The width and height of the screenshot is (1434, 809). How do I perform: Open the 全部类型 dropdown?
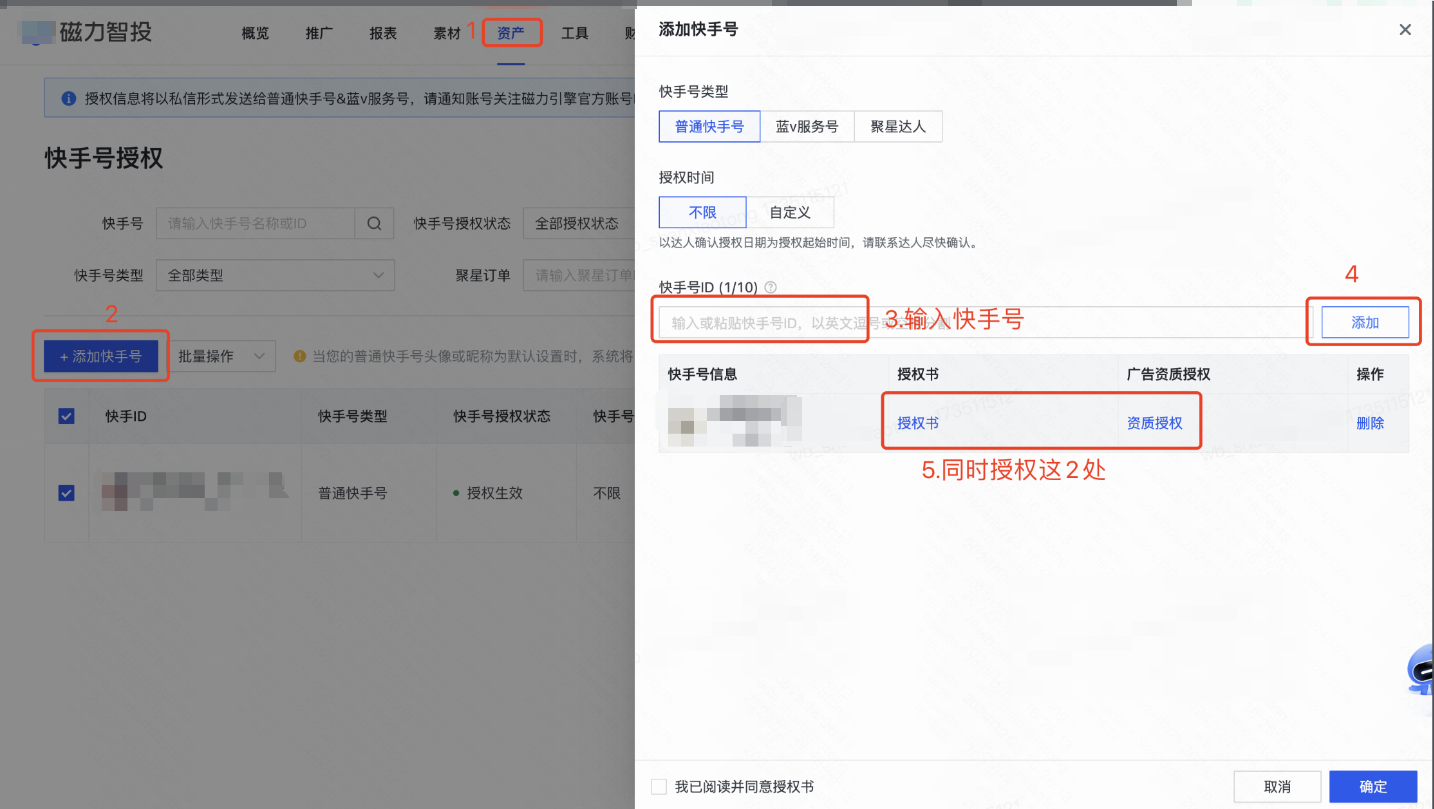click(x=275, y=275)
